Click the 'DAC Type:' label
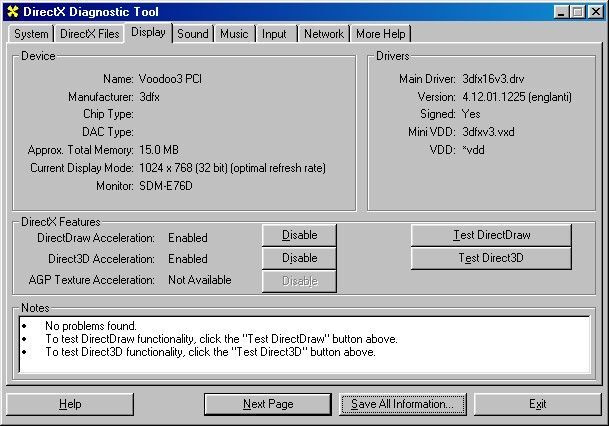The height and width of the screenshot is (426, 609). coord(108,132)
